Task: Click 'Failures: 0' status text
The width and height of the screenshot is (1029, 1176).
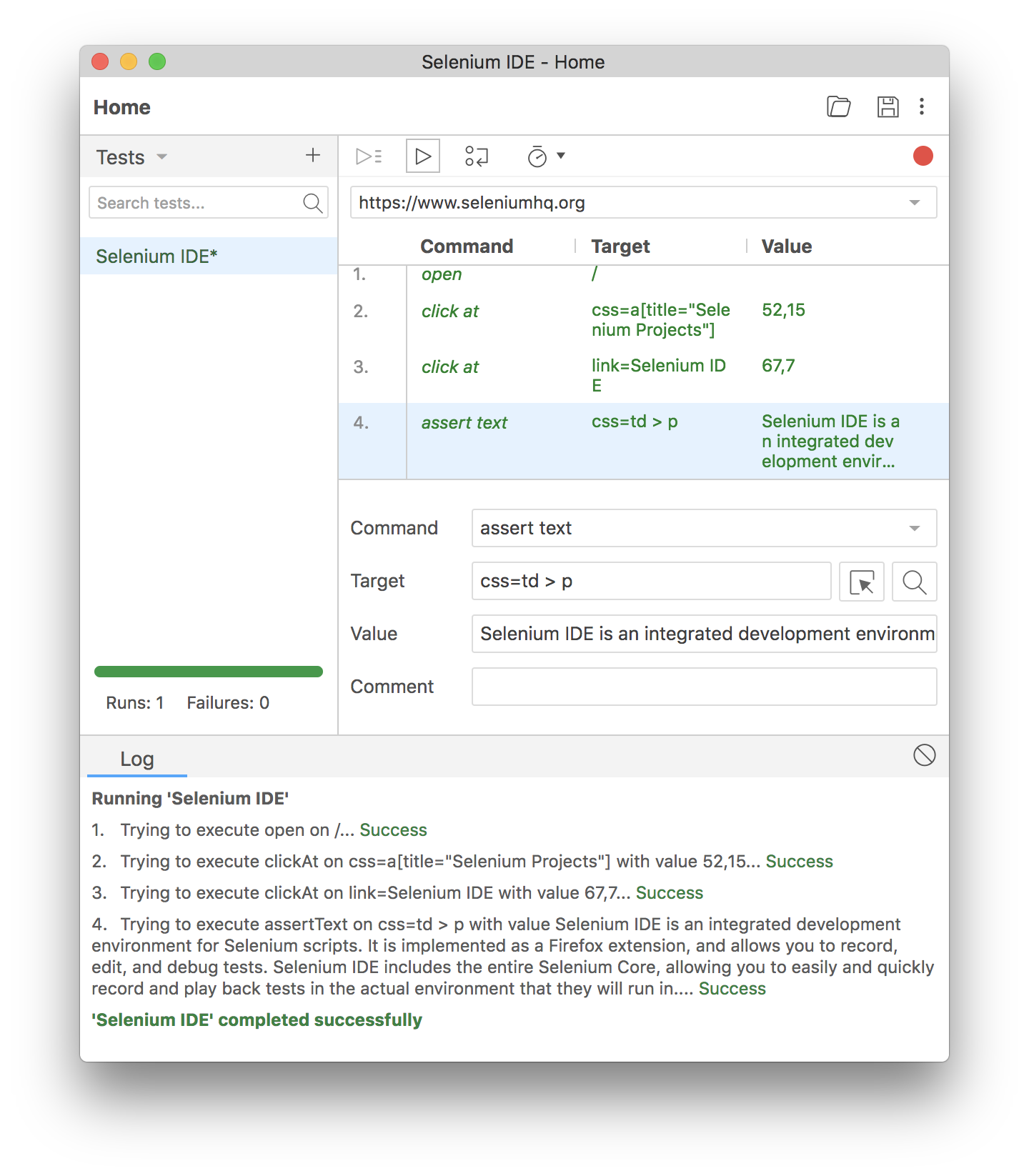Action: tap(228, 703)
